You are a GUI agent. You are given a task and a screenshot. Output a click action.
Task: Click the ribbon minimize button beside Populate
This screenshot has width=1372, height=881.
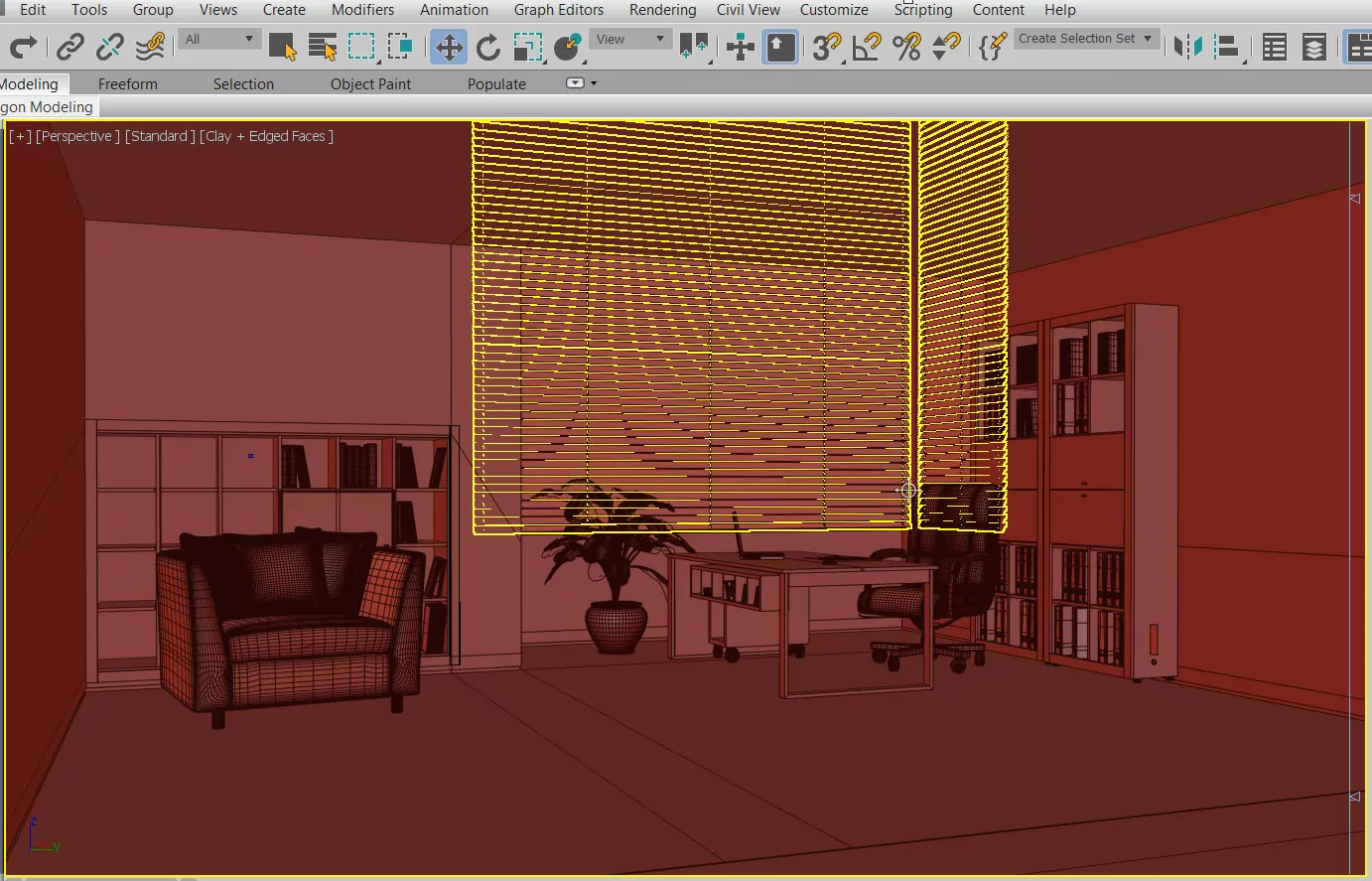tap(575, 83)
